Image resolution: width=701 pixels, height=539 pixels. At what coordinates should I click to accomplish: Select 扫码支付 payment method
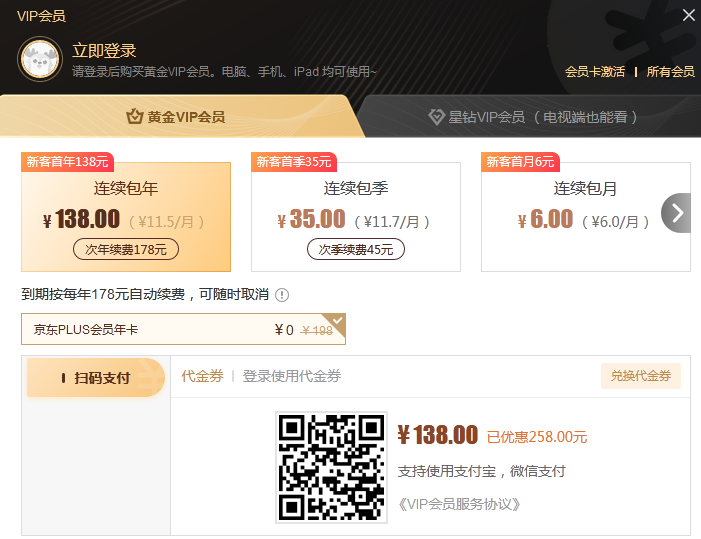[96, 378]
